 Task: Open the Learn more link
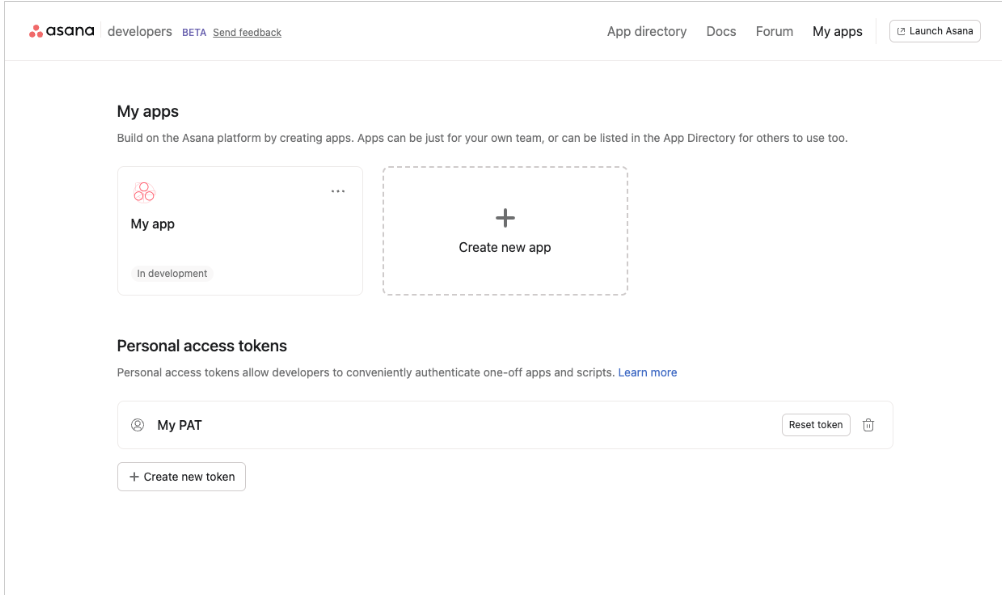coord(647,373)
